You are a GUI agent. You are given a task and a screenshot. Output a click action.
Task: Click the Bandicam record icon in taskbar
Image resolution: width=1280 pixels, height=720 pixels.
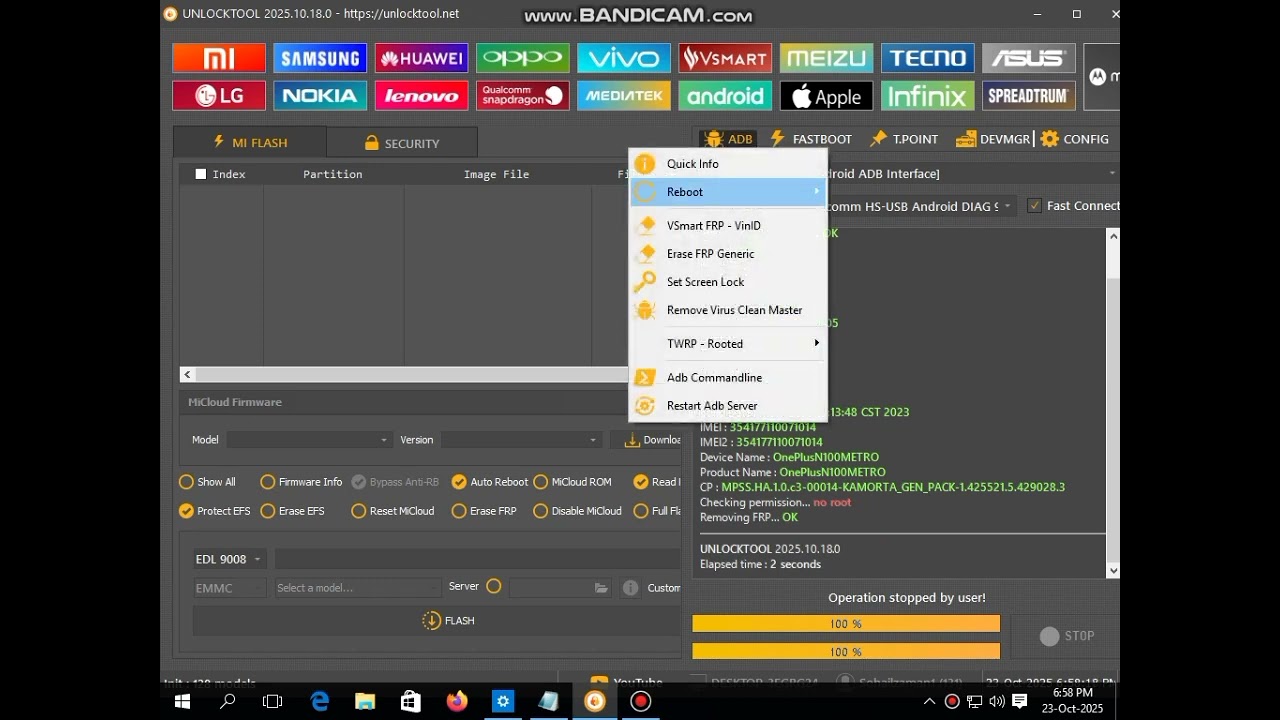641,702
